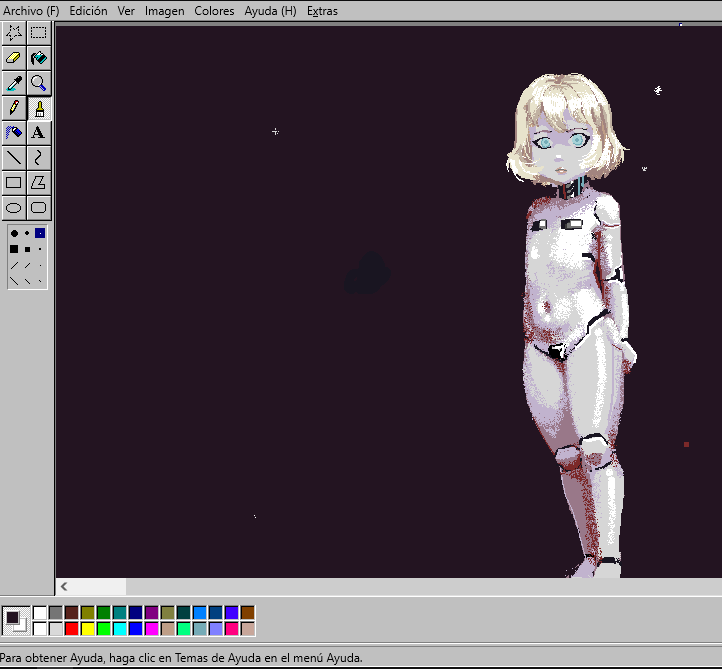Select the Magnifier zoom tool
The image size is (722, 669).
[x=39, y=83]
